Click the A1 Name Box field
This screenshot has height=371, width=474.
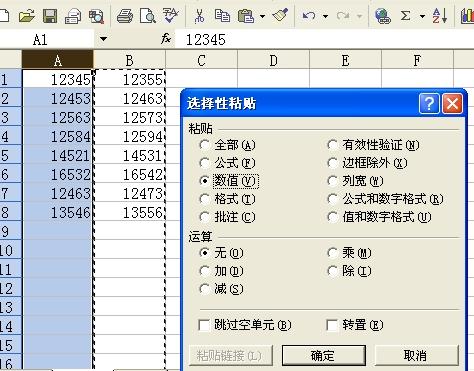coord(47,39)
